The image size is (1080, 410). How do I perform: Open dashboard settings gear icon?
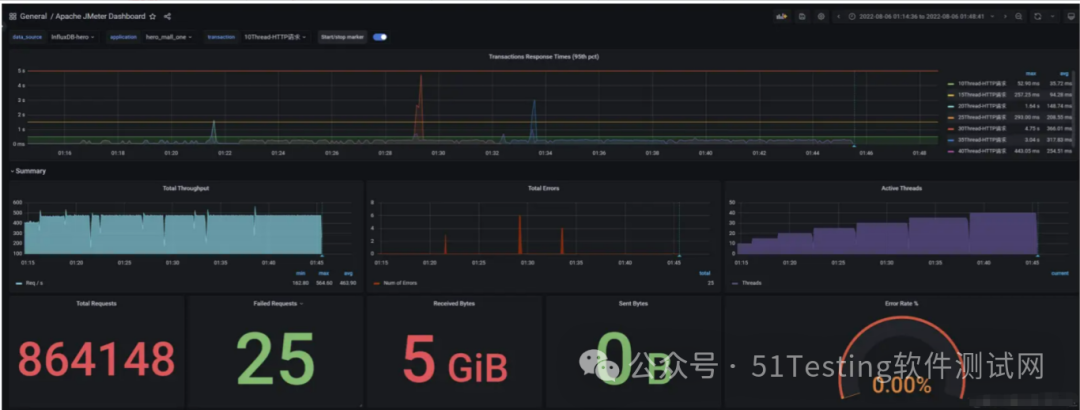(820, 17)
